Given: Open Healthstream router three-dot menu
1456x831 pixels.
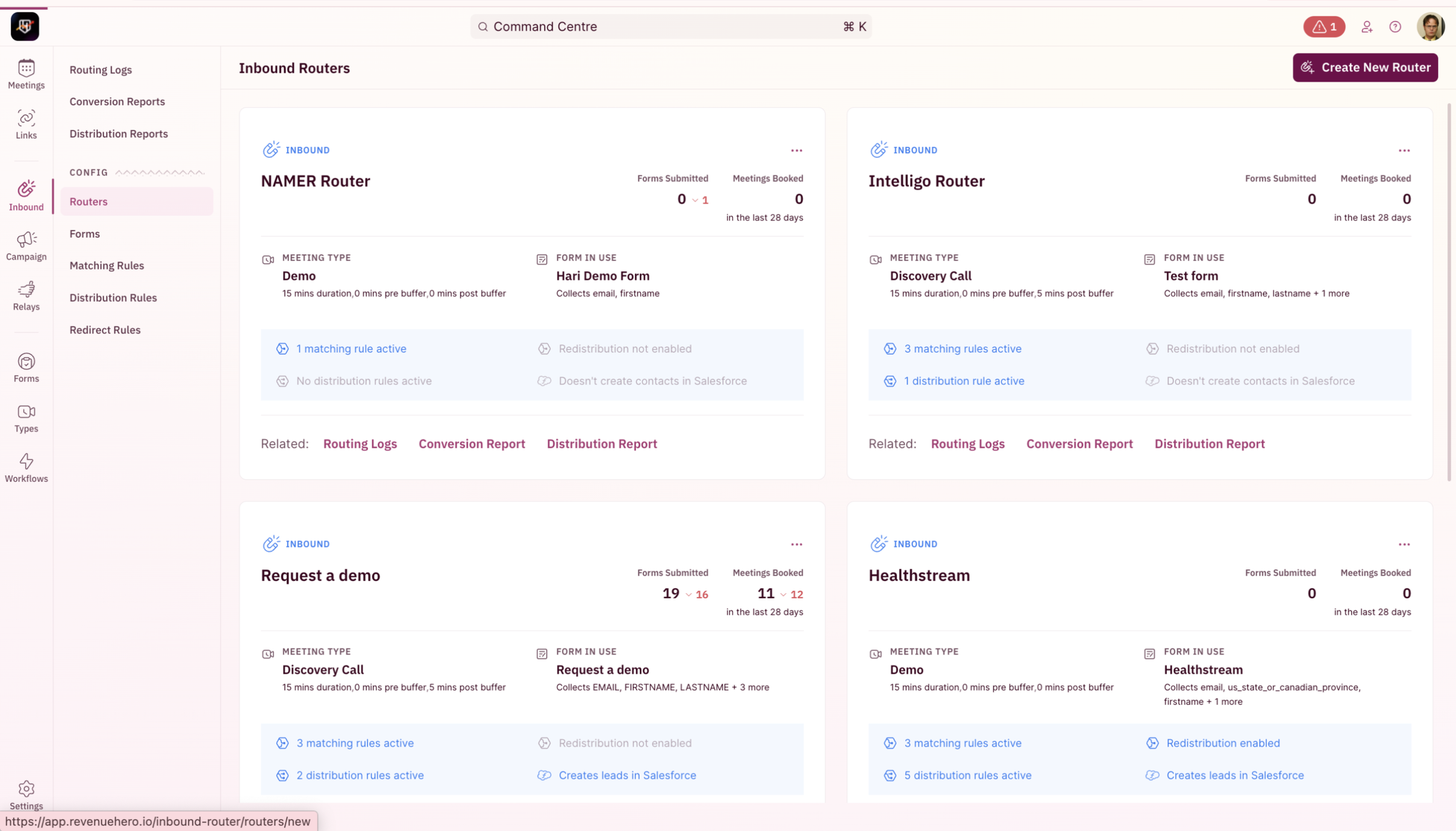Looking at the screenshot, I should pos(1404,544).
